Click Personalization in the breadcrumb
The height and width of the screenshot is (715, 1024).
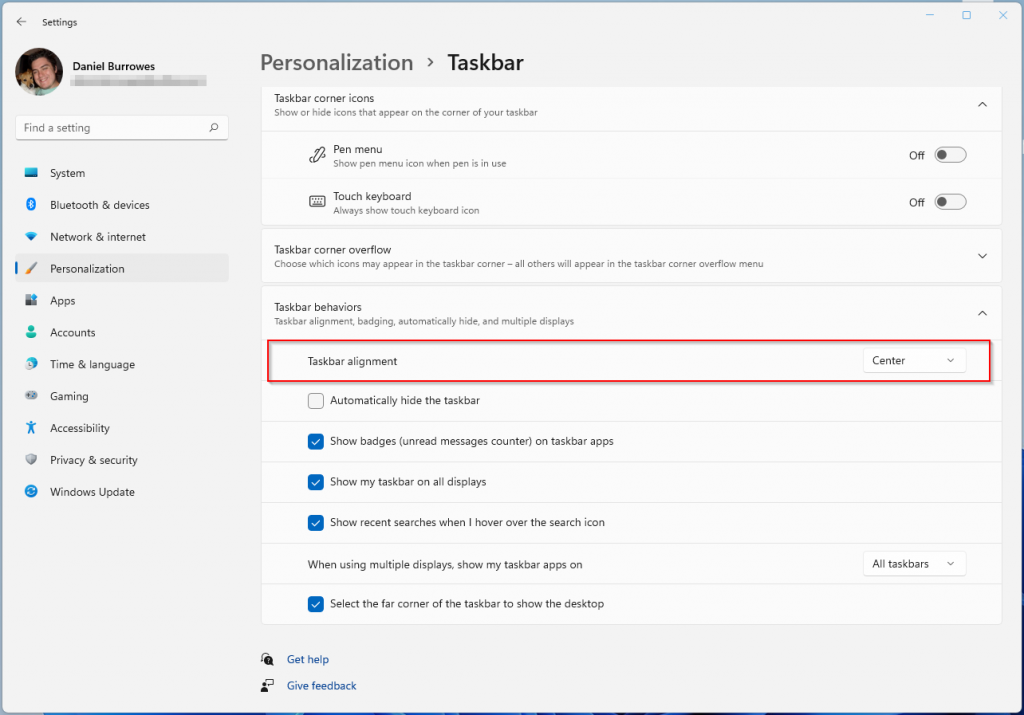[336, 63]
